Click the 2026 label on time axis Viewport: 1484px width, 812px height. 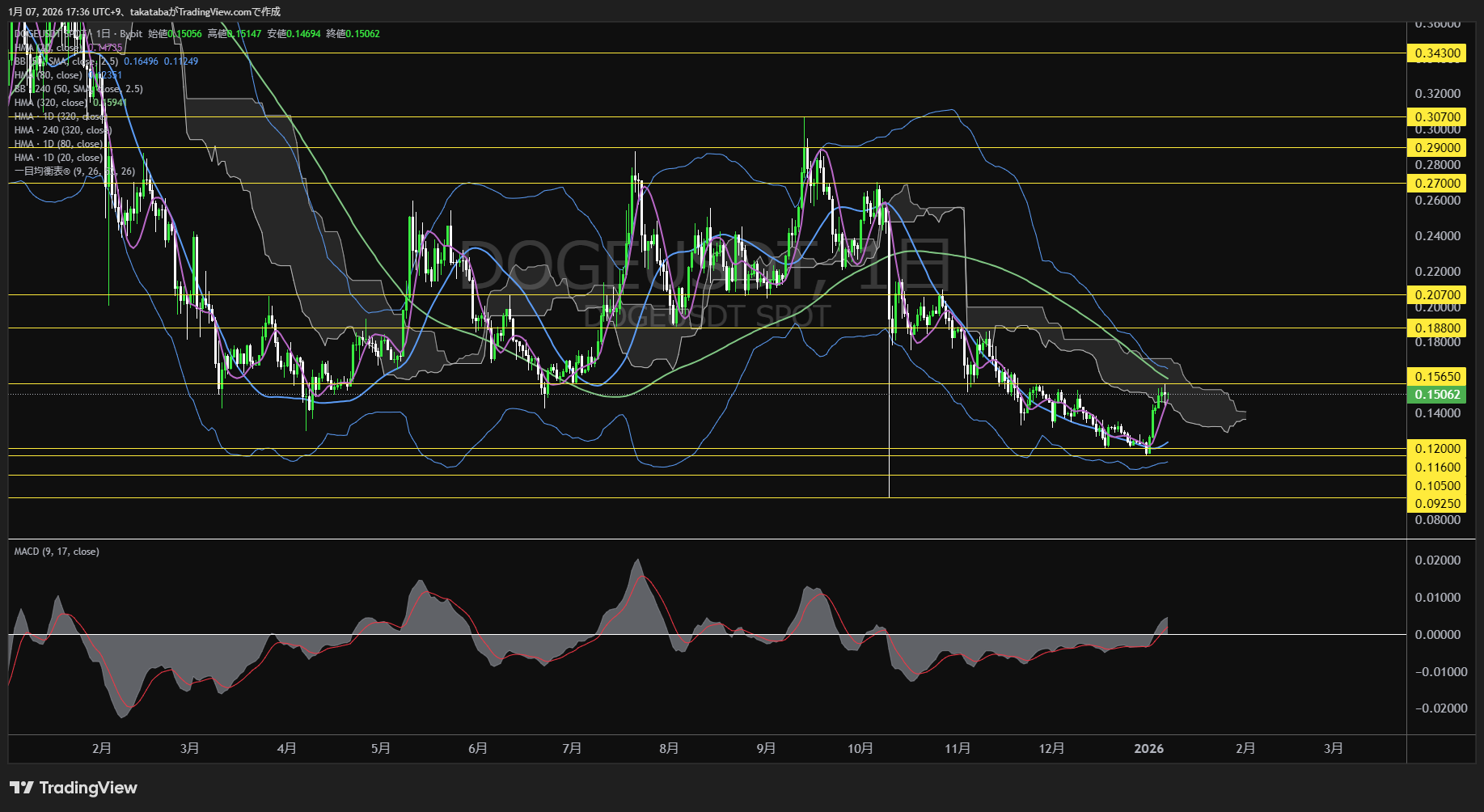pyautogui.click(x=1148, y=749)
